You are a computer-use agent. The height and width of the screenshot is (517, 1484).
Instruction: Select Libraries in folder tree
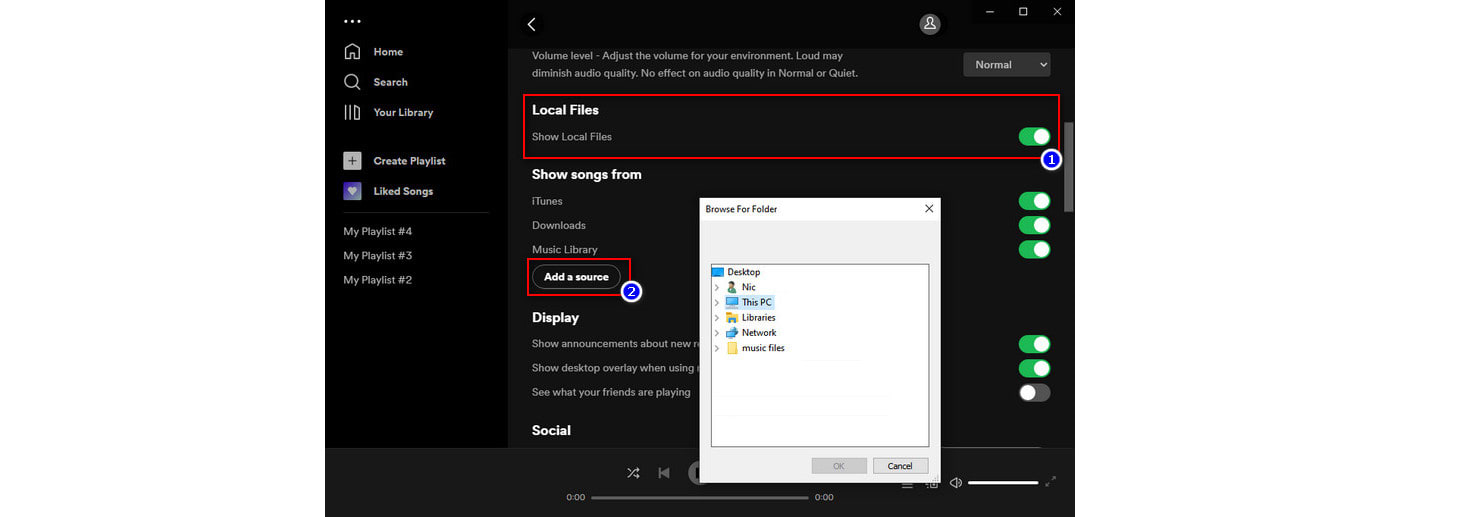[x=758, y=318]
